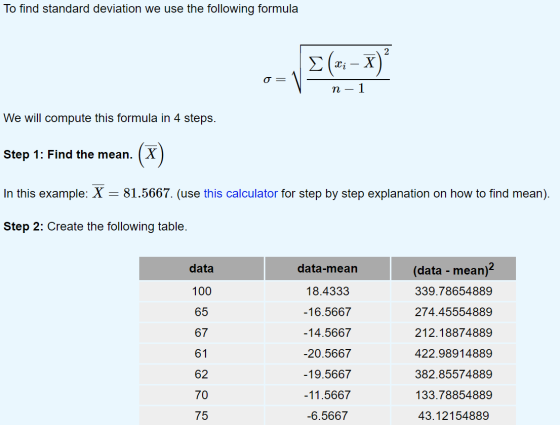The width and height of the screenshot is (560, 425).
Task: Click the squared value 274.45554889
Action: 454,312
